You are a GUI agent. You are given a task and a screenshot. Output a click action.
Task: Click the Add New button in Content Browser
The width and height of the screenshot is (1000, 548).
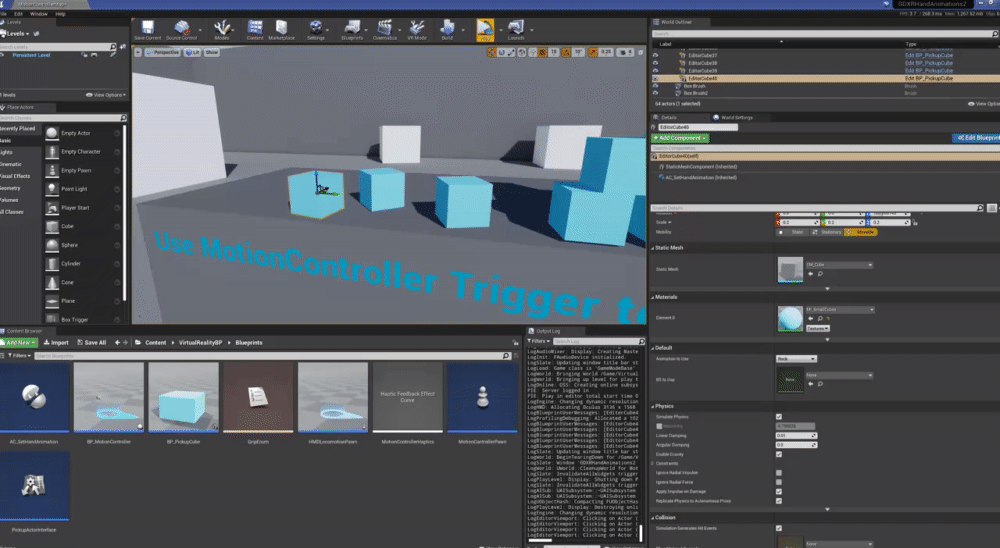click(x=19, y=343)
